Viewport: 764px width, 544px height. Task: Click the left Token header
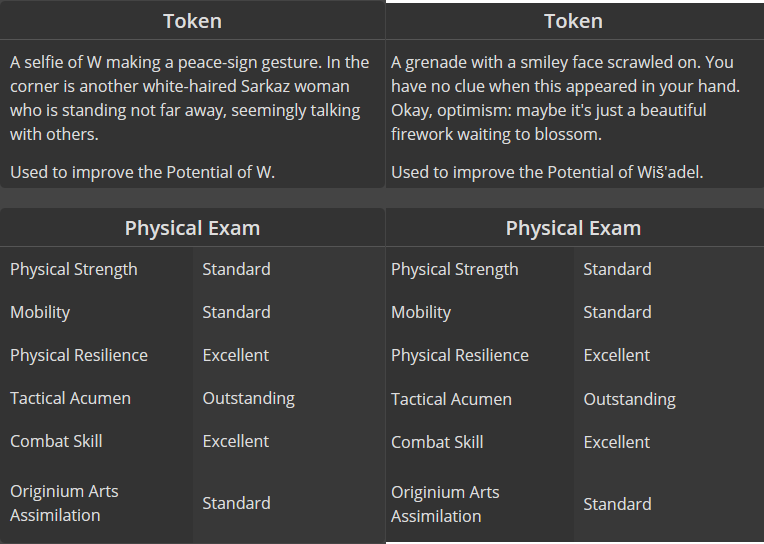pyautogui.click(x=192, y=21)
